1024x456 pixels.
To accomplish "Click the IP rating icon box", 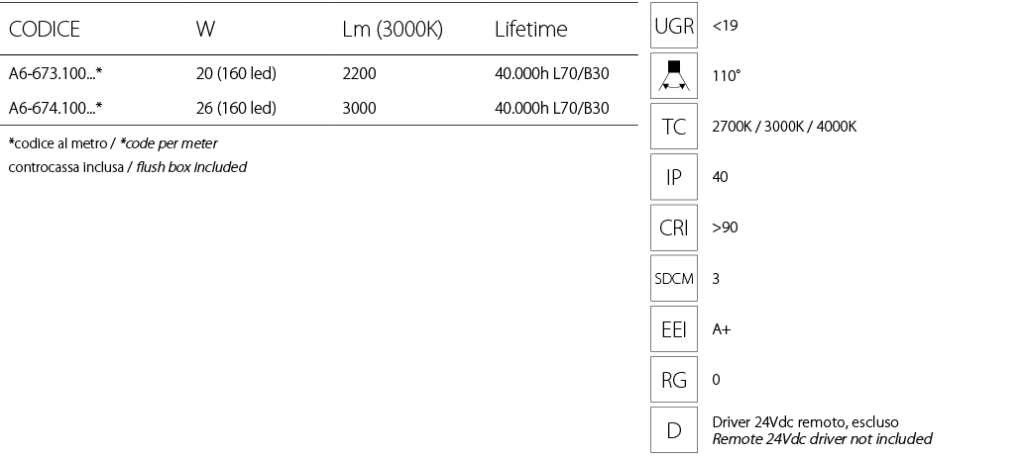I will [x=674, y=176].
